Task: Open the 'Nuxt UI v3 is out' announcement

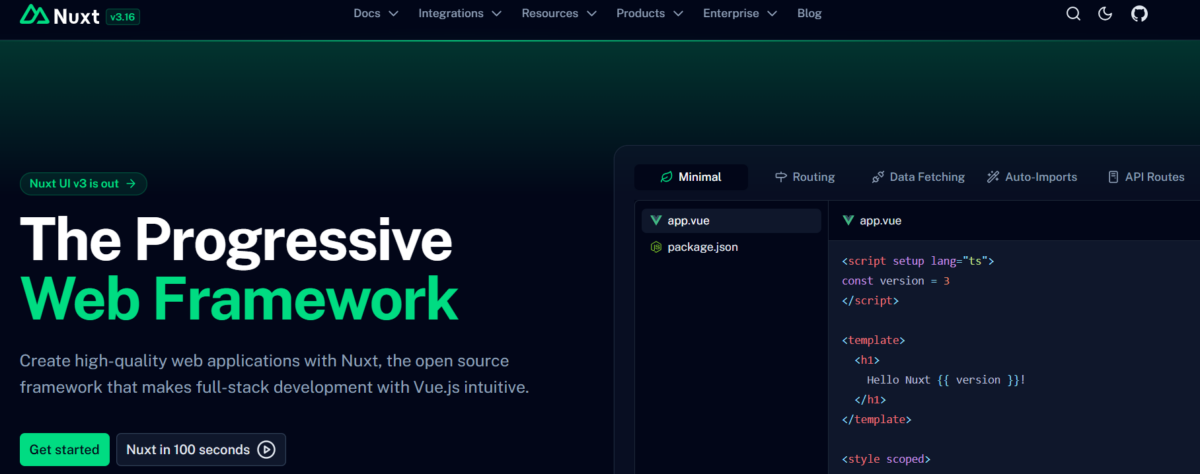Action: 83,183
